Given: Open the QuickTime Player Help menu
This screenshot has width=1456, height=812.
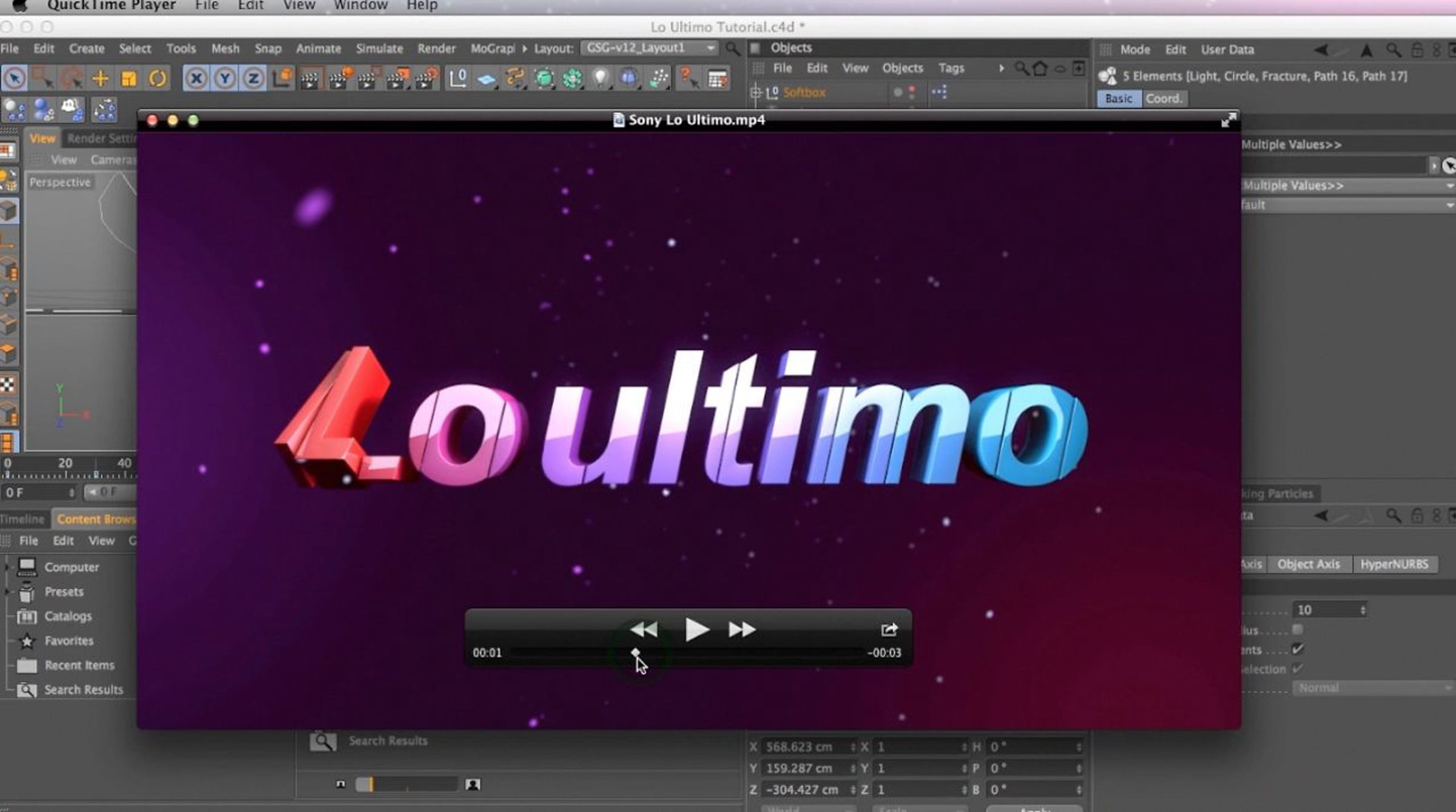Looking at the screenshot, I should pyautogui.click(x=422, y=6).
